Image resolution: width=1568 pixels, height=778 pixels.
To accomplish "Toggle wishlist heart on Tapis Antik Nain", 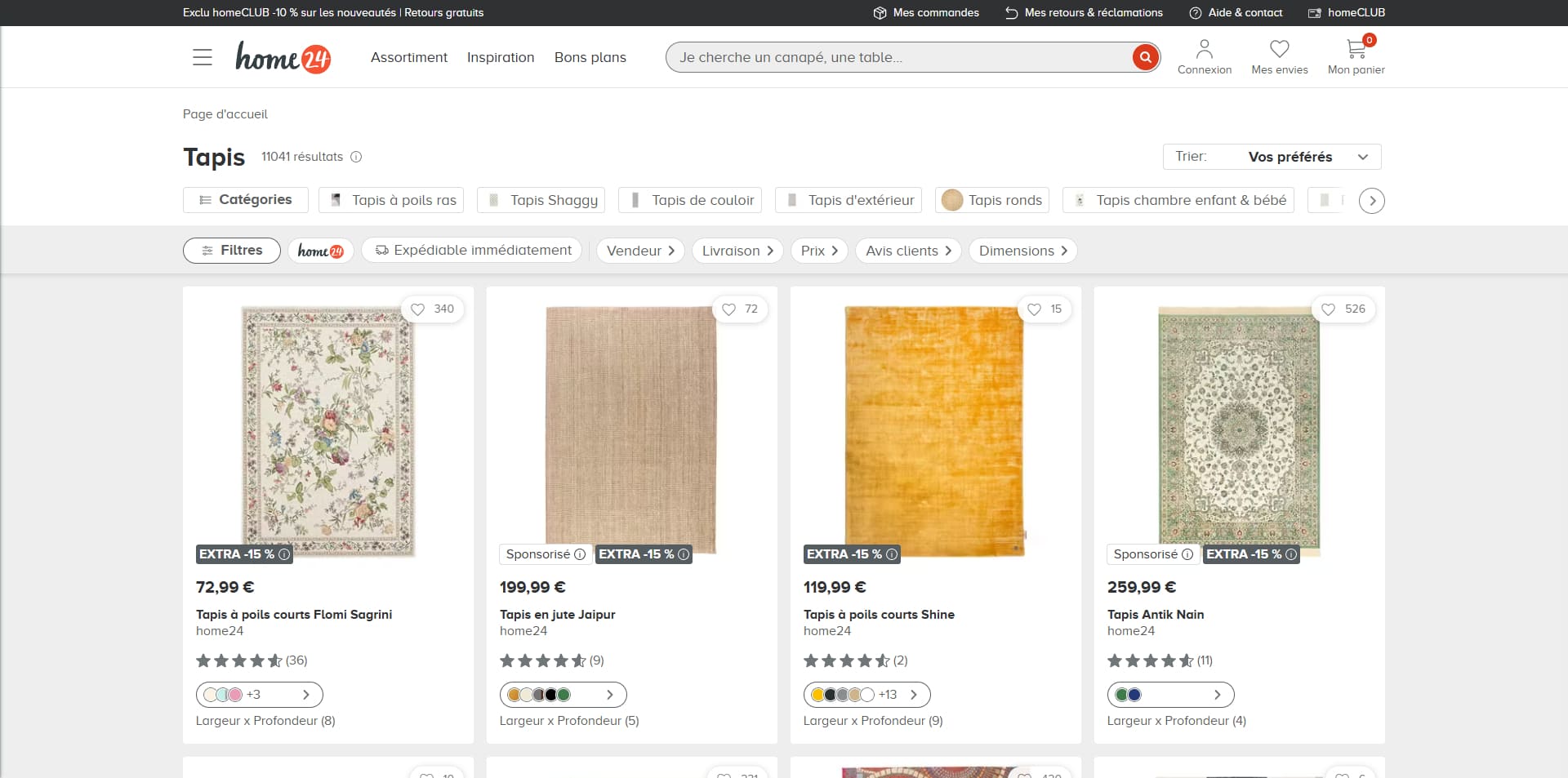I will click(x=1329, y=309).
